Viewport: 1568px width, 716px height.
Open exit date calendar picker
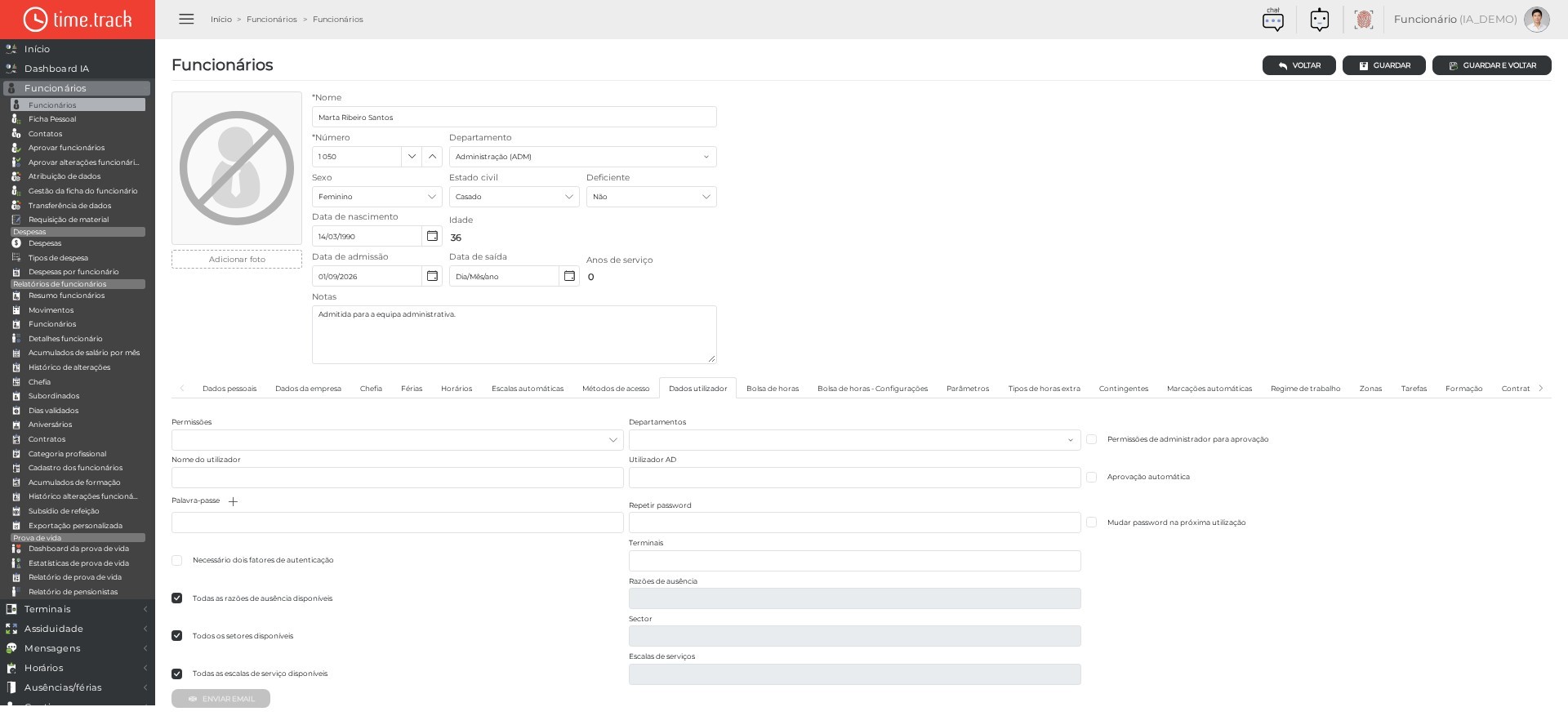tap(569, 276)
